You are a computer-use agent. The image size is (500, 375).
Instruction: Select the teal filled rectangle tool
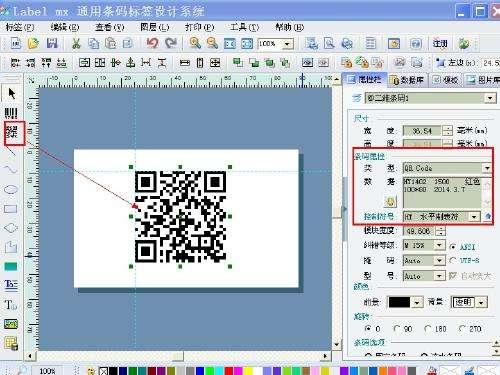tap(11, 266)
